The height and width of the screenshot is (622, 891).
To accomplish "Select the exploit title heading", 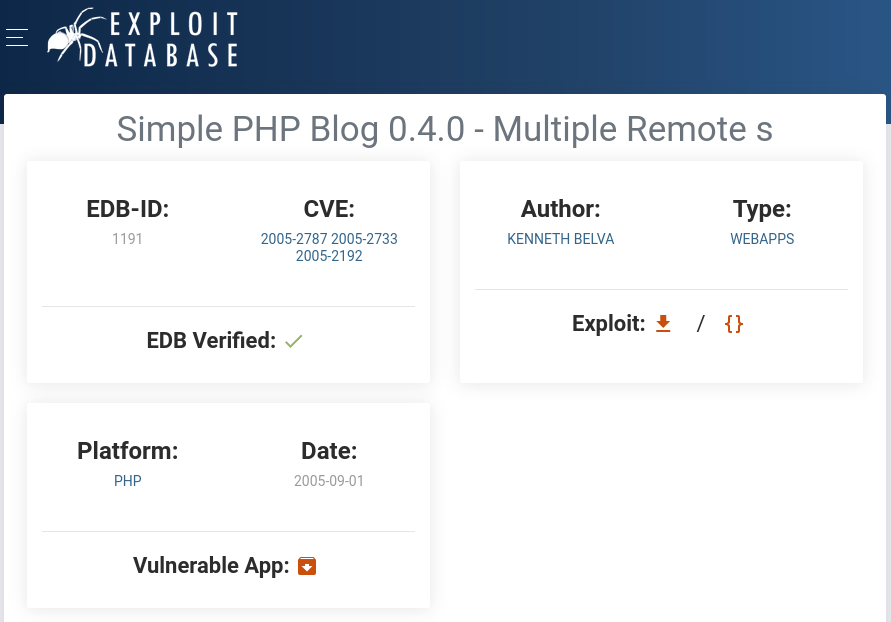I will [x=445, y=129].
